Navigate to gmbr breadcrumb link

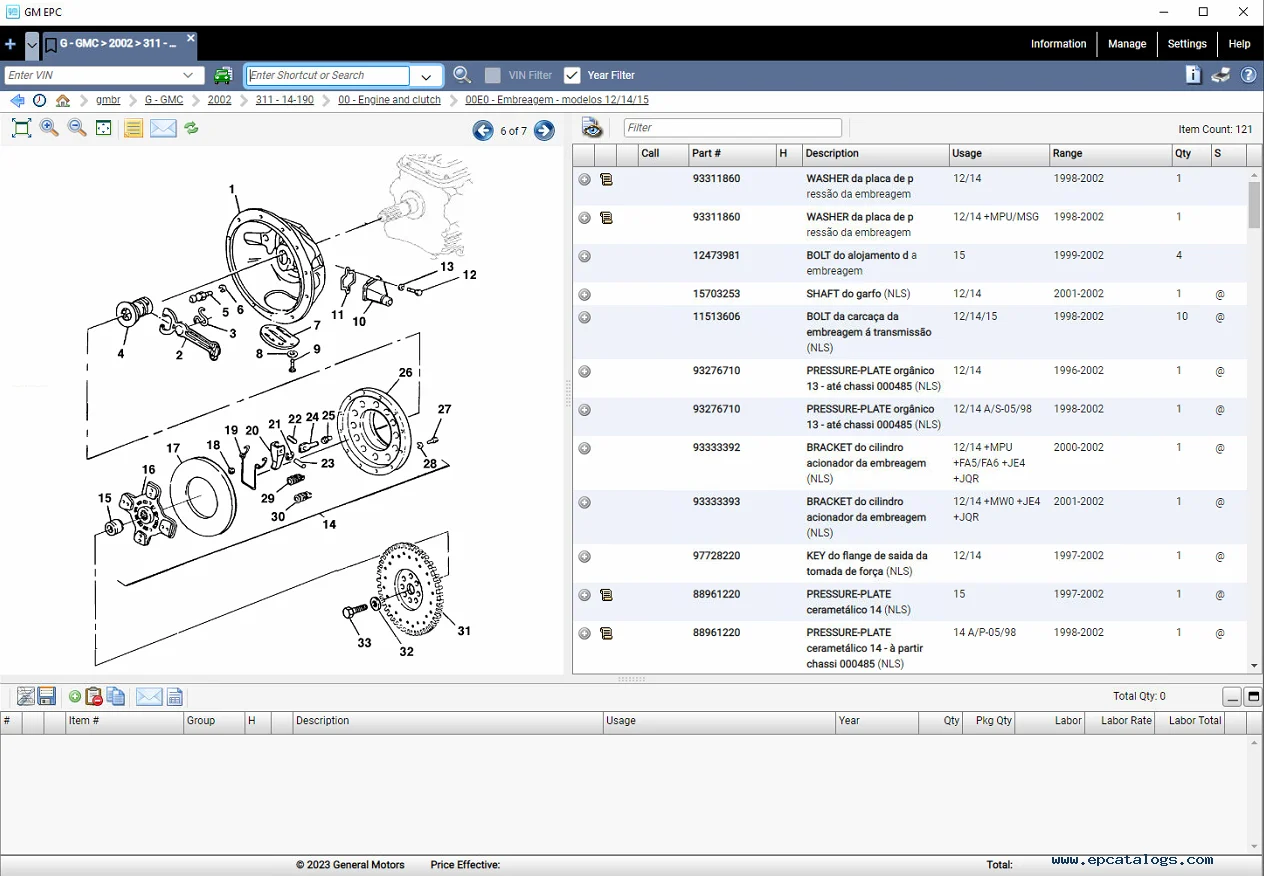[x=108, y=100]
